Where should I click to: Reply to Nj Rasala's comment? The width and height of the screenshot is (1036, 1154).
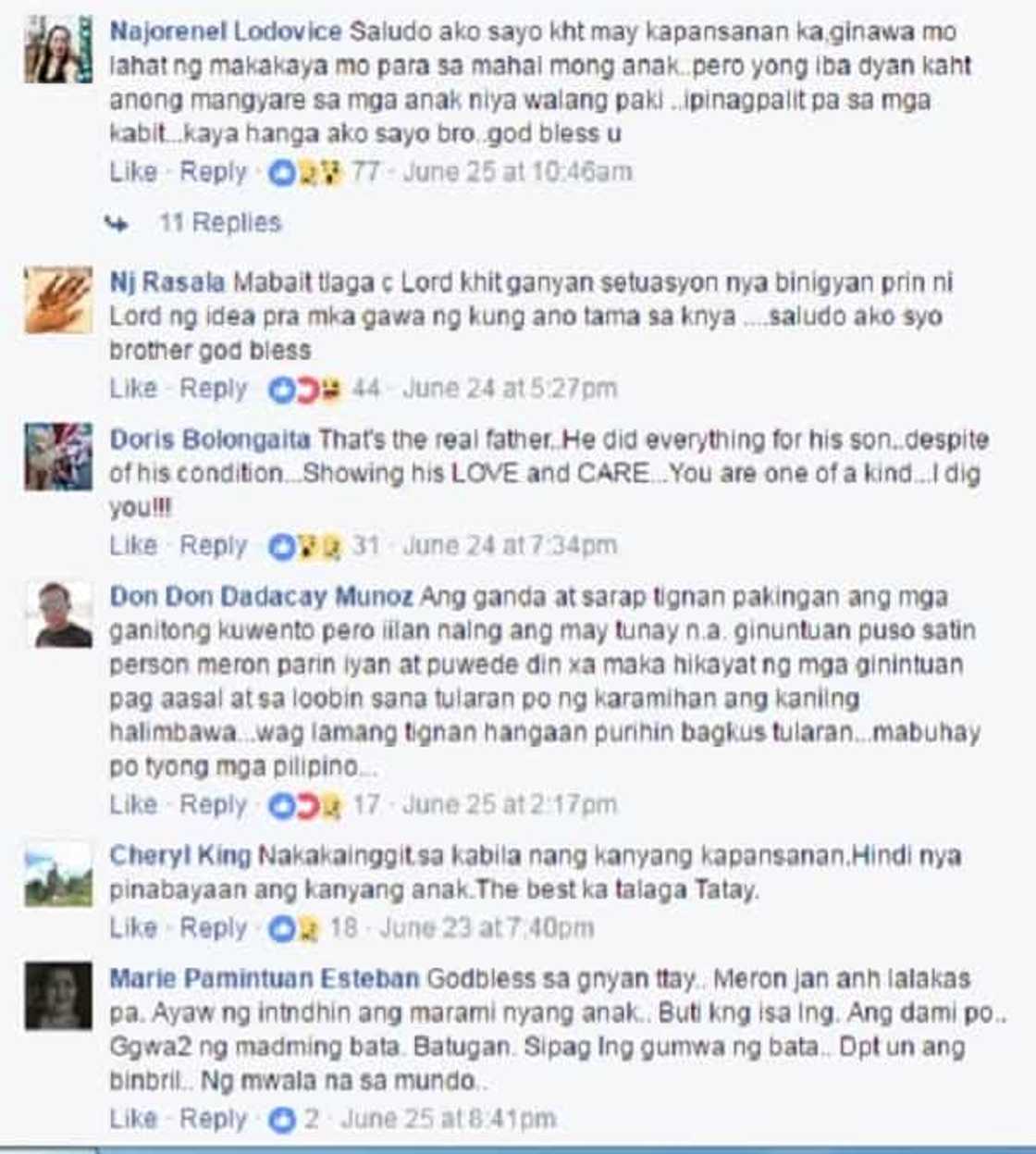pos(213,390)
